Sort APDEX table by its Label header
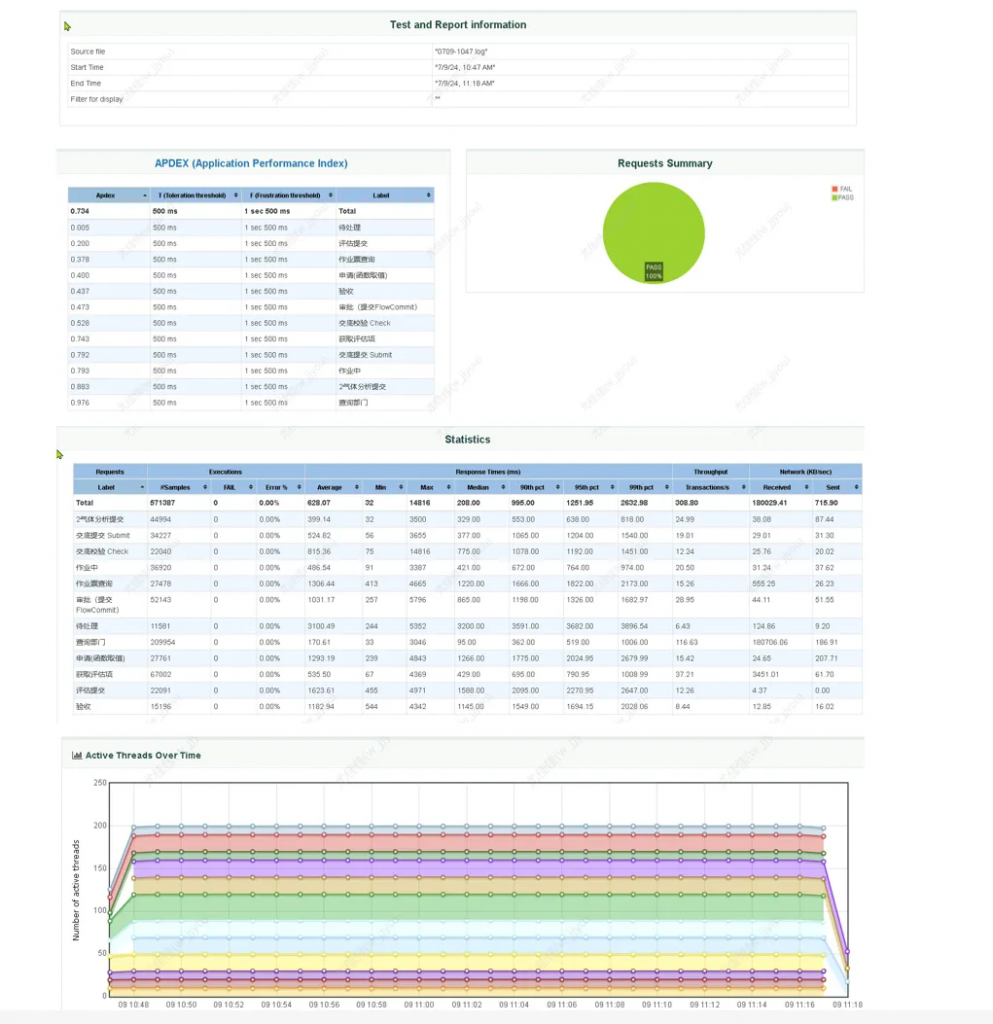 pyautogui.click(x=381, y=195)
